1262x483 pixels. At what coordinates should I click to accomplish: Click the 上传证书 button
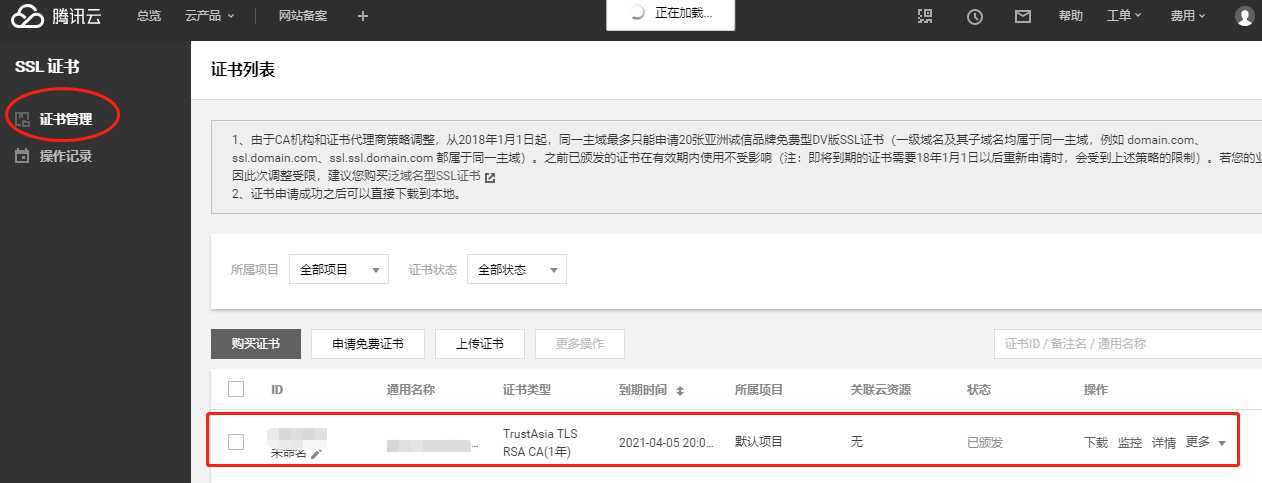click(x=480, y=344)
